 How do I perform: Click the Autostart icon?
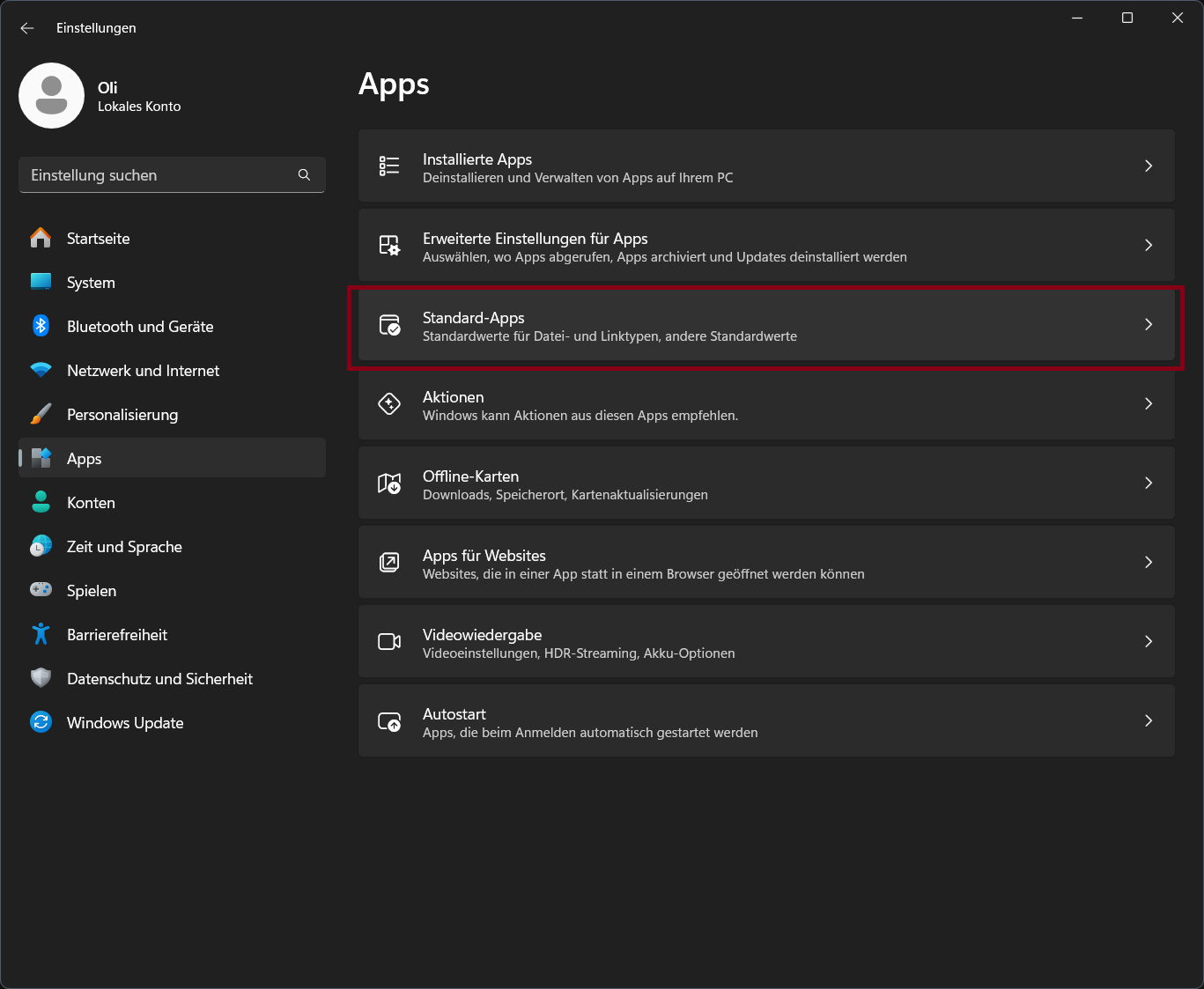coord(389,721)
